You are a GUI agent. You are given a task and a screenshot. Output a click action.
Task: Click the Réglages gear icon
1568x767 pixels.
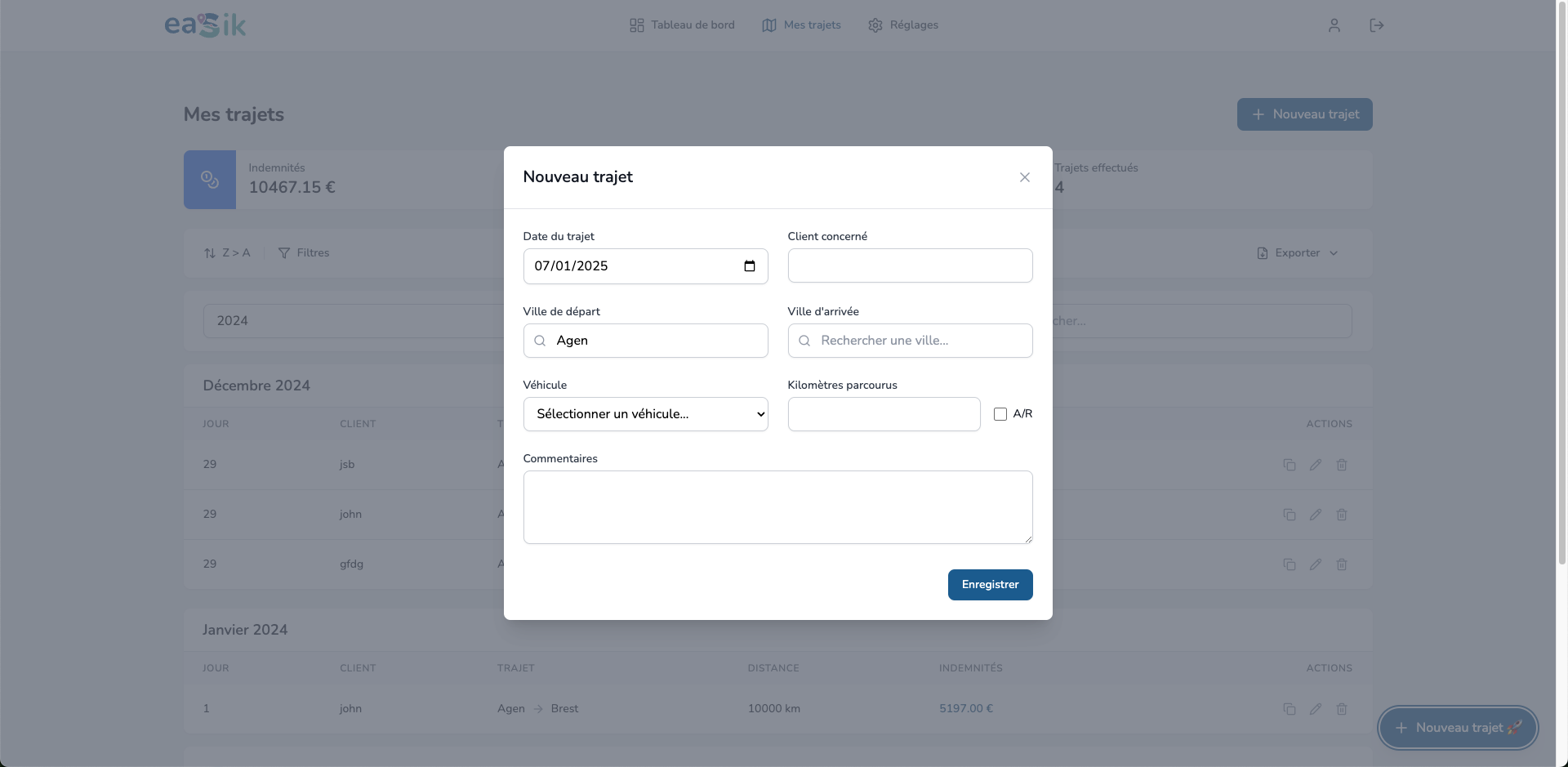(x=875, y=25)
